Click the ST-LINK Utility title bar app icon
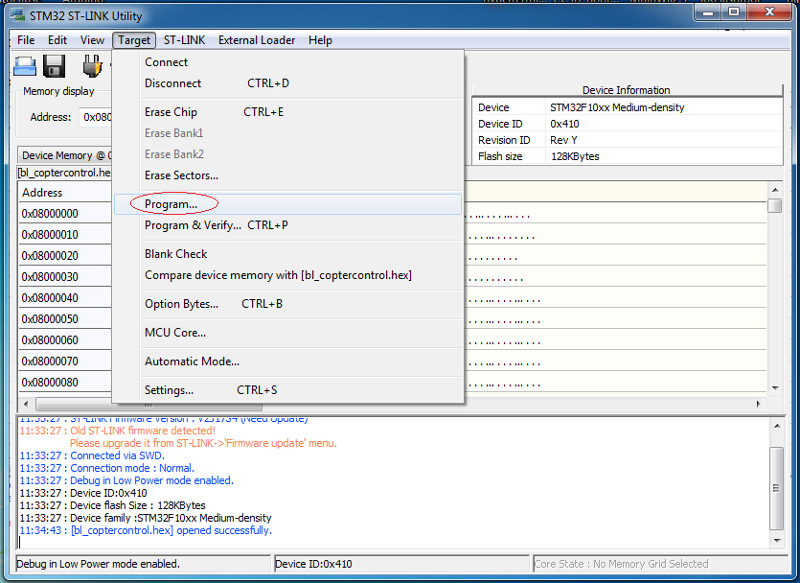Screen dimensions: 800x583 click(17, 16)
